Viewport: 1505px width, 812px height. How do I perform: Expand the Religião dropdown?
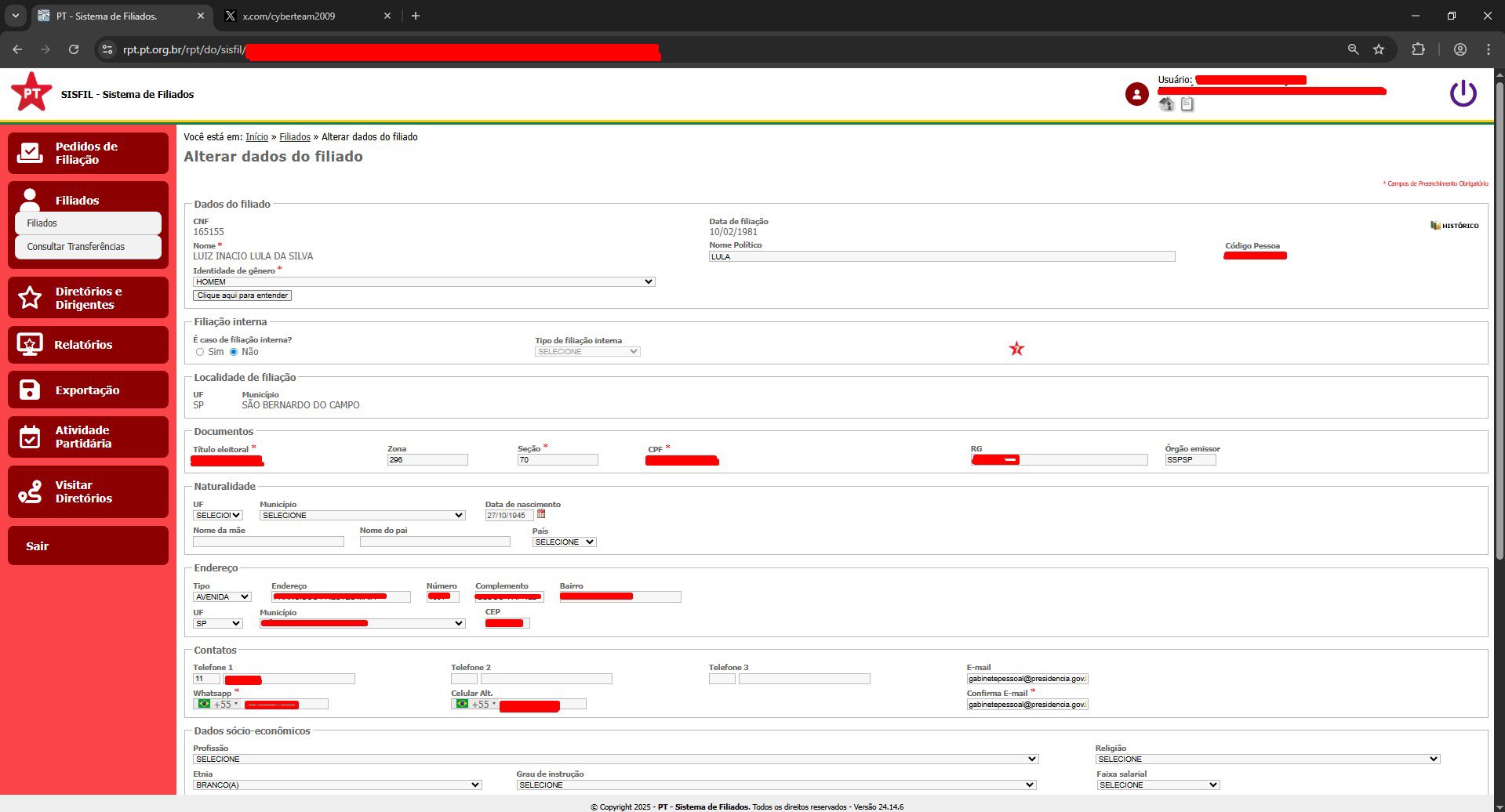[x=1268, y=759]
